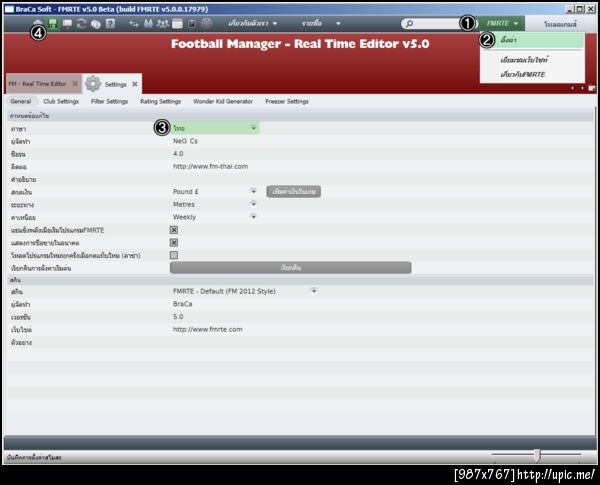Open the Rating Settings tab
Image resolution: width=600 pixels, height=485 pixels.
[x=160, y=101]
